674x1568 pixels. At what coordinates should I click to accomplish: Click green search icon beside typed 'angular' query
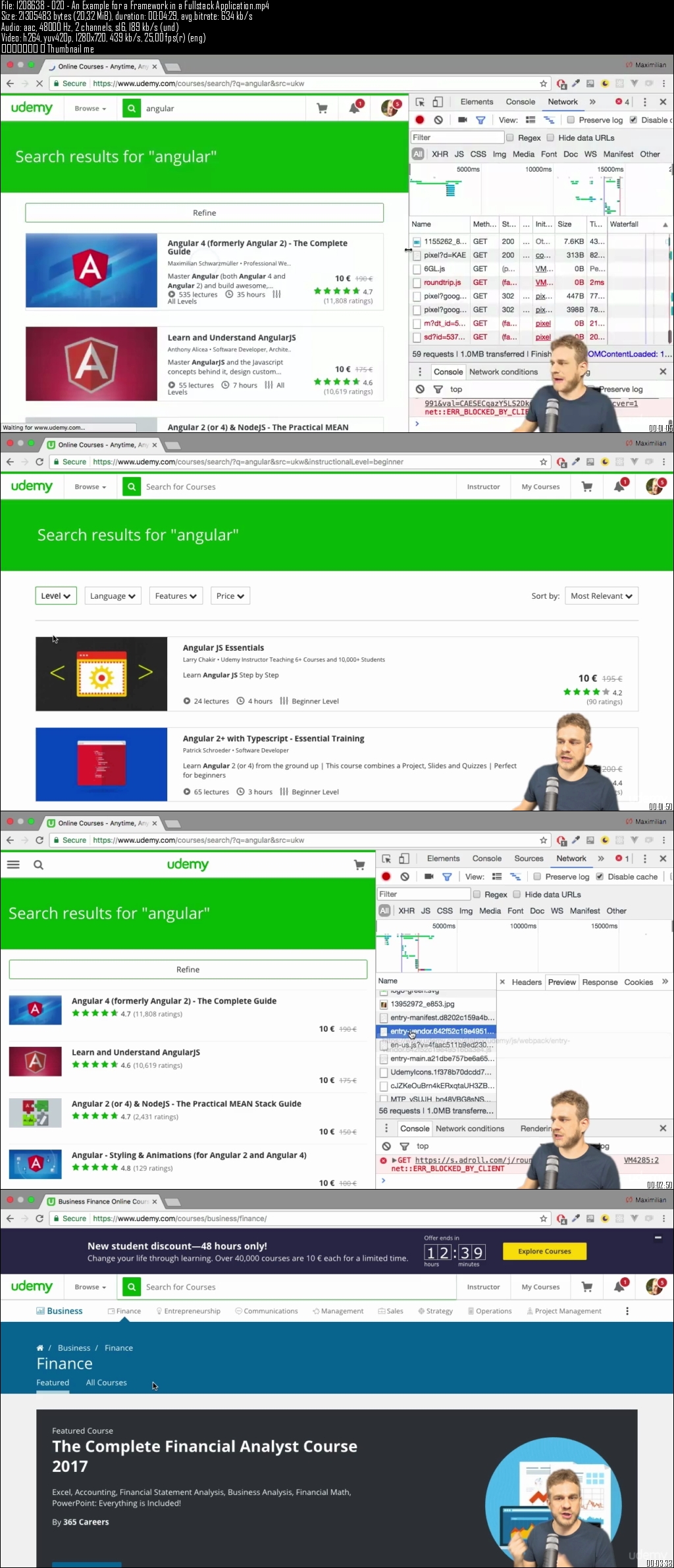(x=132, y=109)
